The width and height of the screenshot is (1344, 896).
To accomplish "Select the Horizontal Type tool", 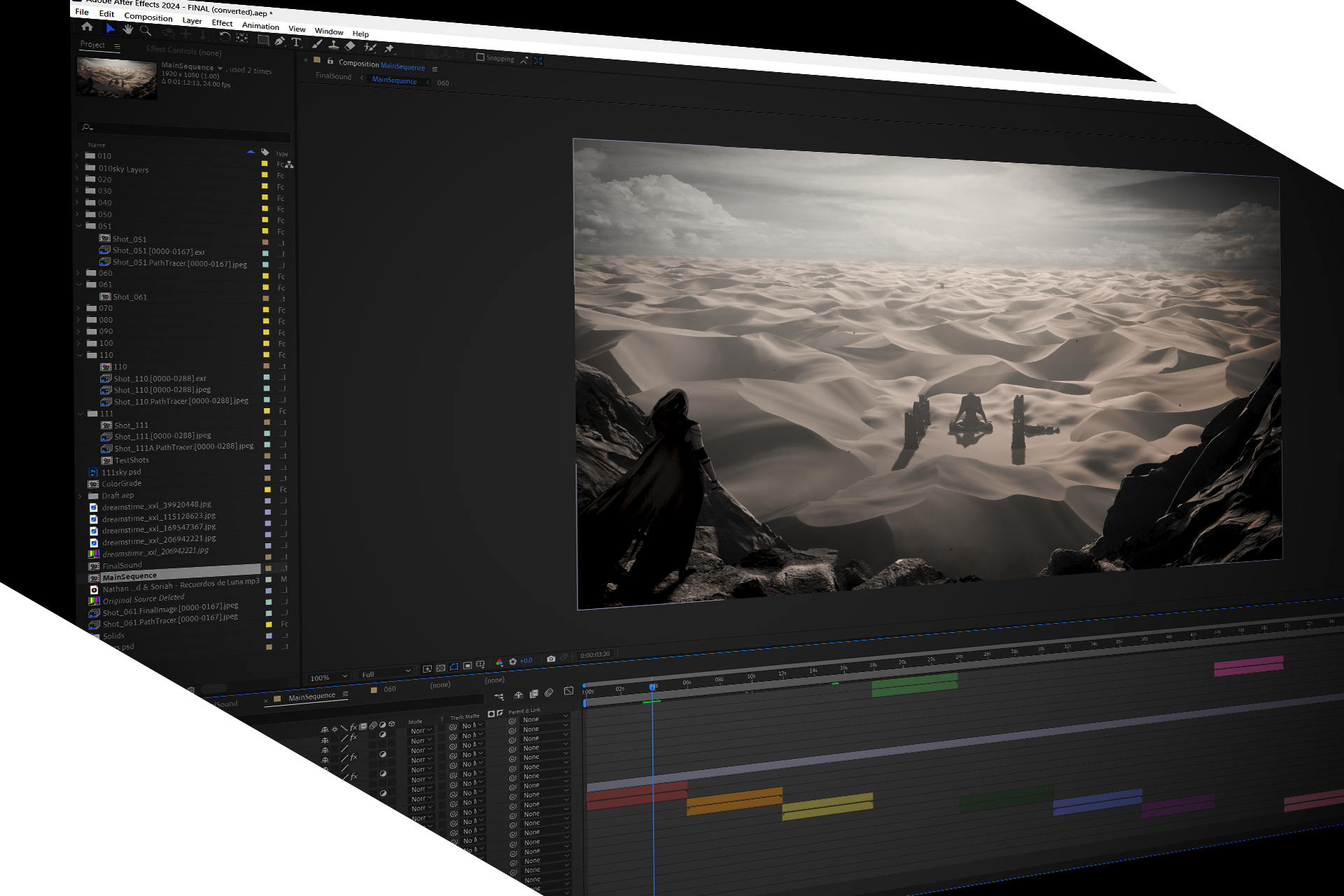I will pyautogui.click(x=296, y=43).
